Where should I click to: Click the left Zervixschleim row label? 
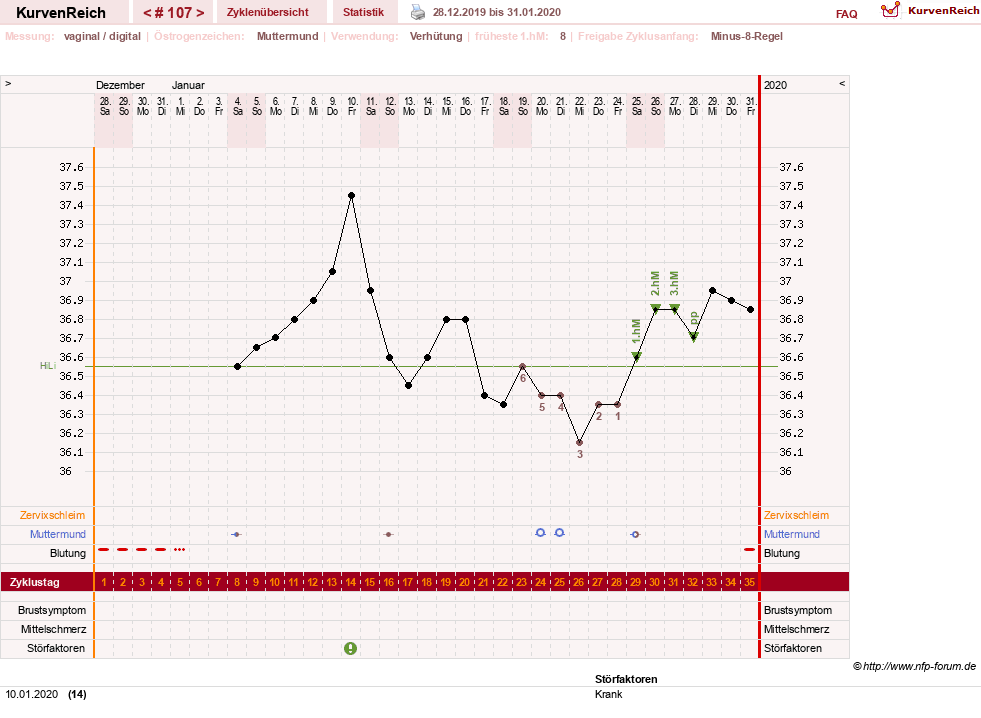click(x=52, y=515)
